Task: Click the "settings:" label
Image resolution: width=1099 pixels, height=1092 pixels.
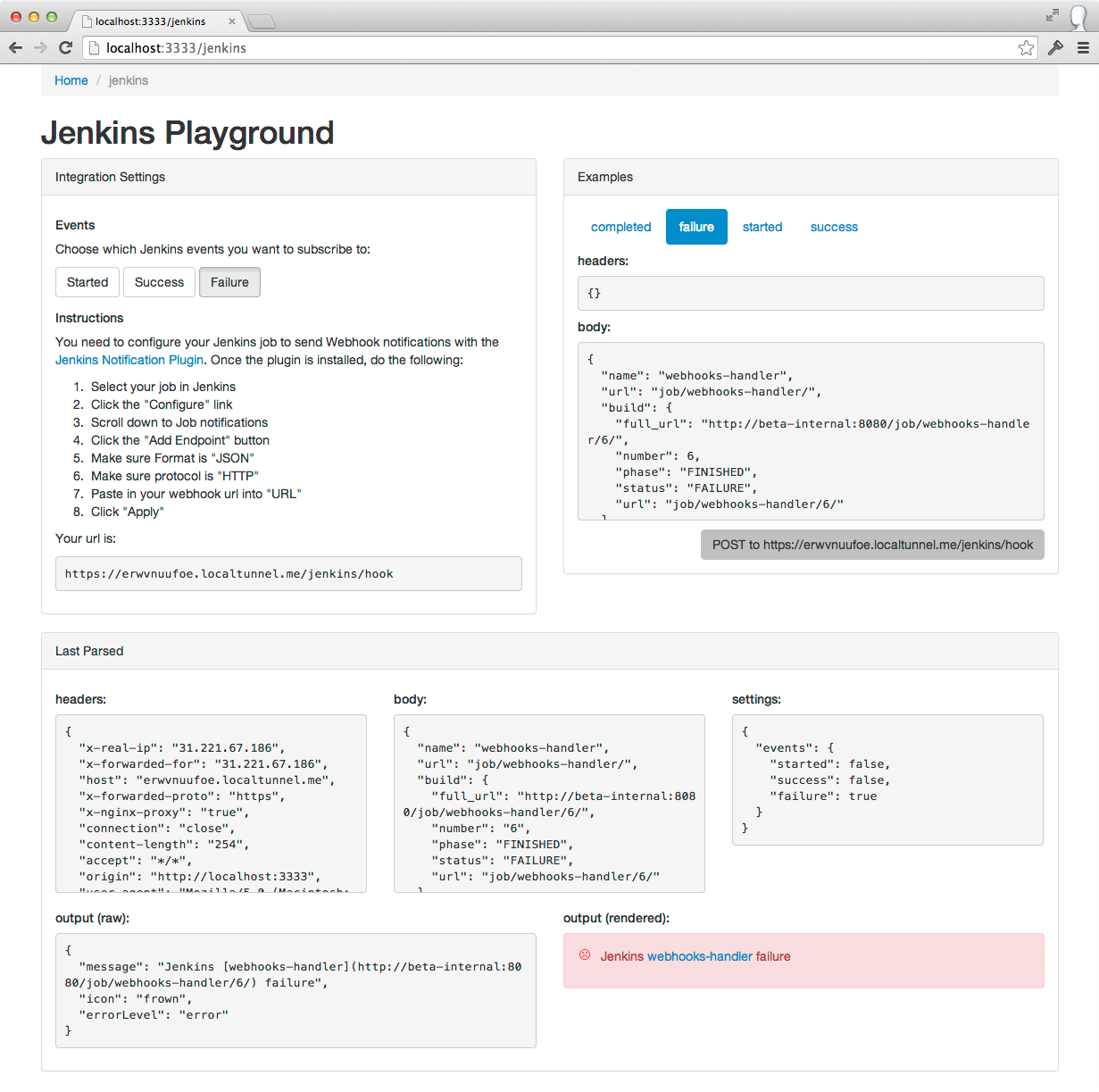Action: (756, 699)
